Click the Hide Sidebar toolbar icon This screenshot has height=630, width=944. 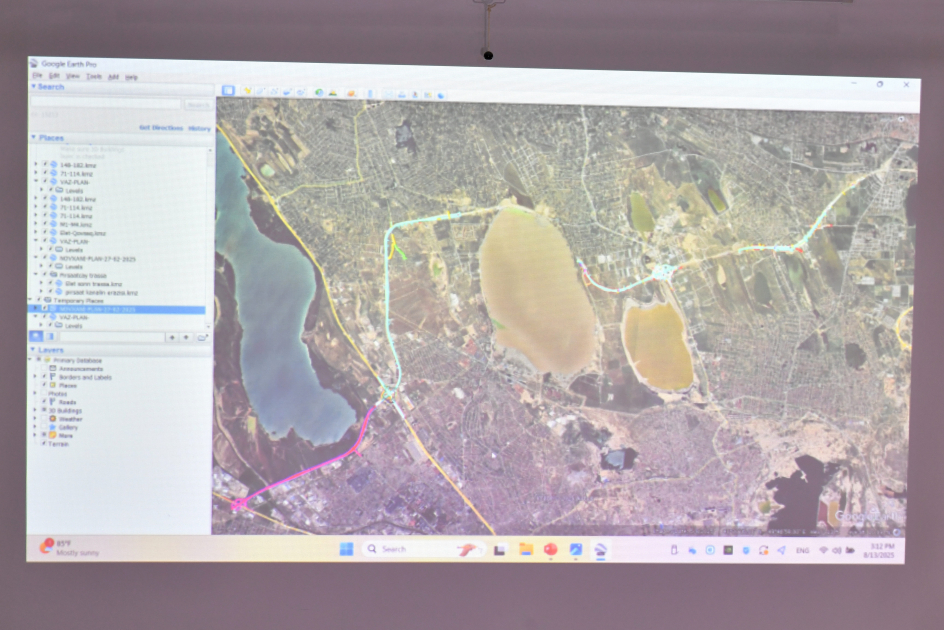(228, 90)
